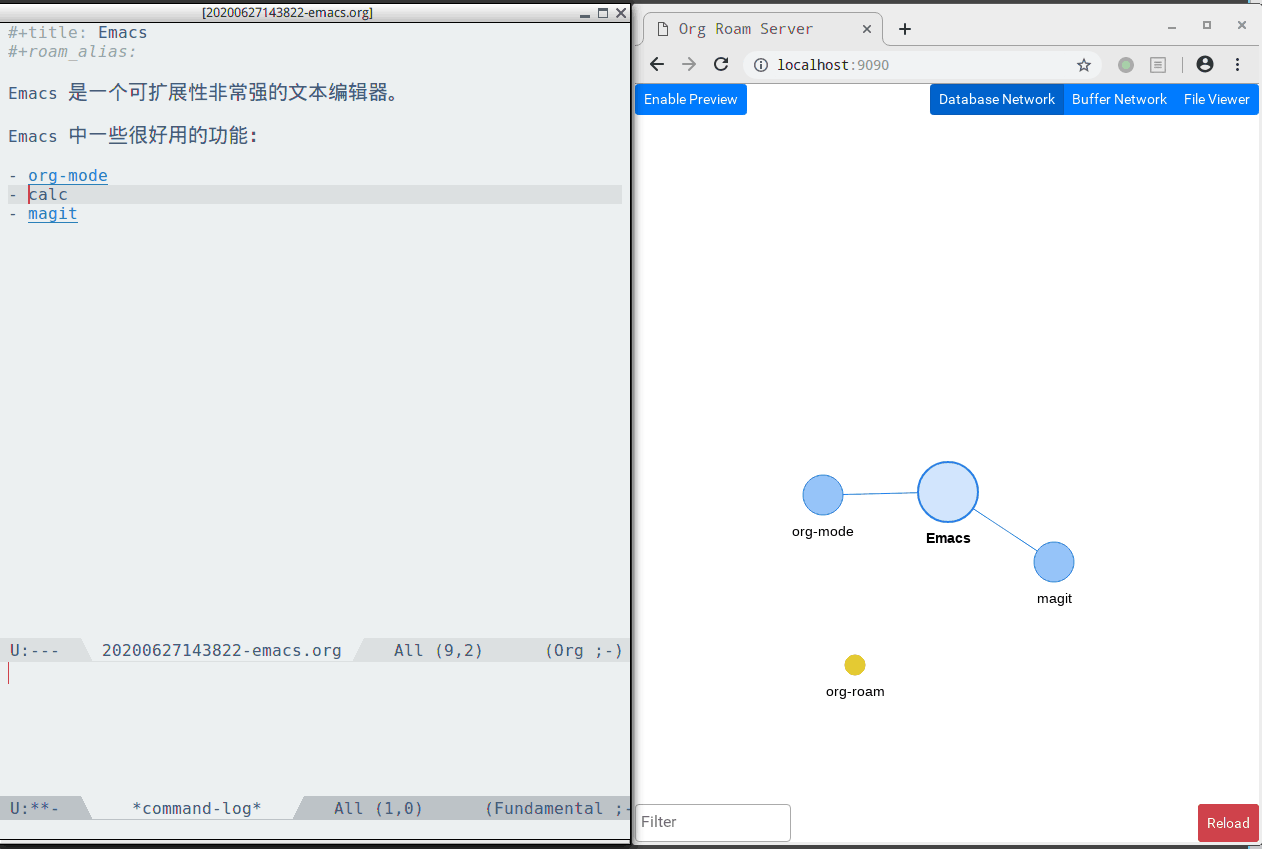The height and width of the screenshot is (849, 1262).
Task: Select the magit graph node
Action: [x=1054, y=562]
